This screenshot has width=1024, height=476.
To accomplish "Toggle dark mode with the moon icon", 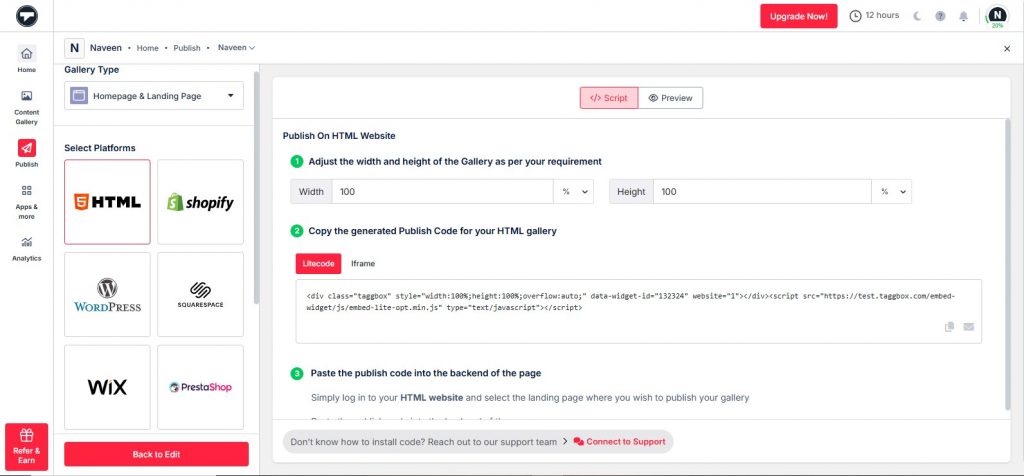I will [x=917, y=16].
